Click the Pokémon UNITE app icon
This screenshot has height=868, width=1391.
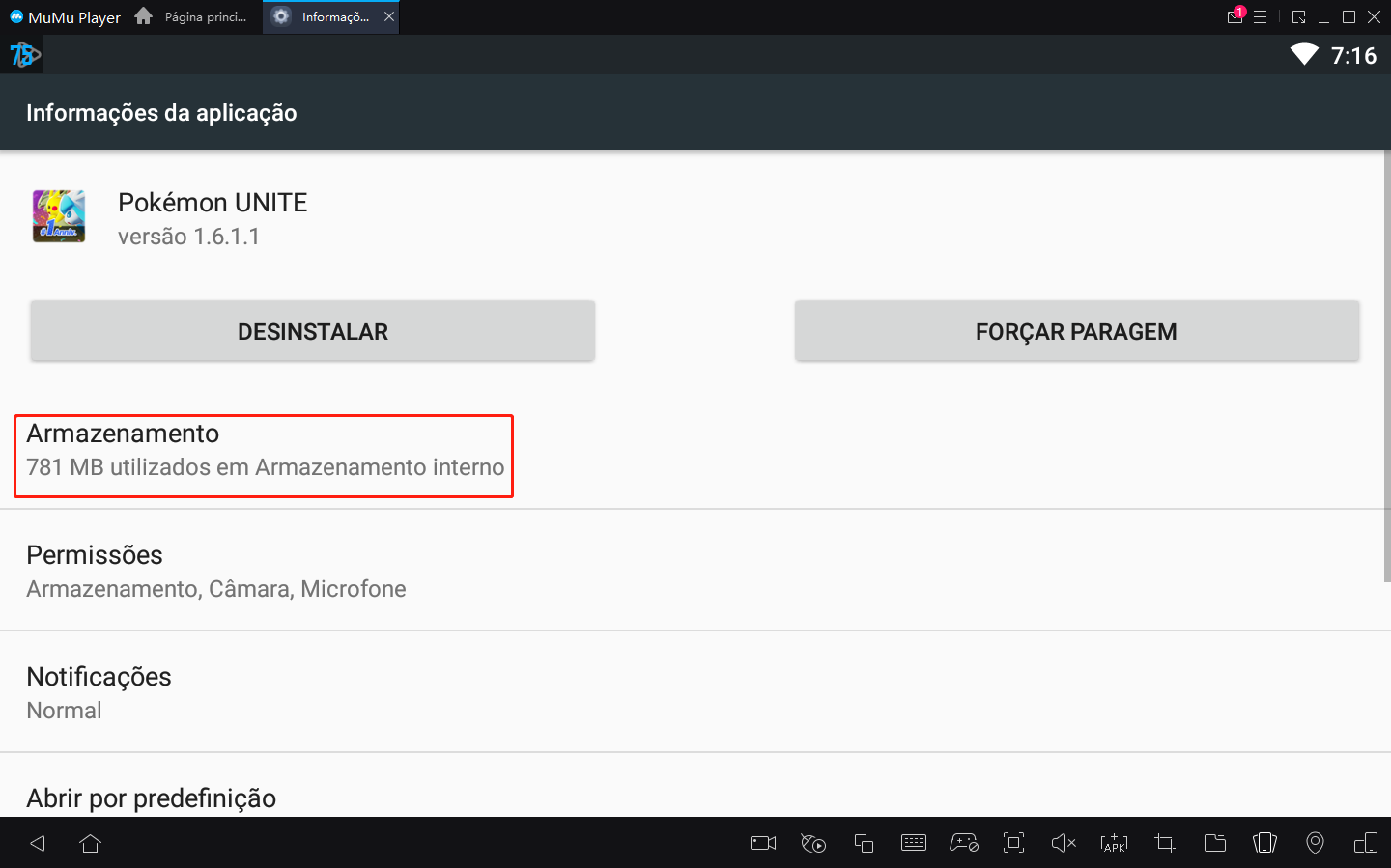(x=59, y=216)
